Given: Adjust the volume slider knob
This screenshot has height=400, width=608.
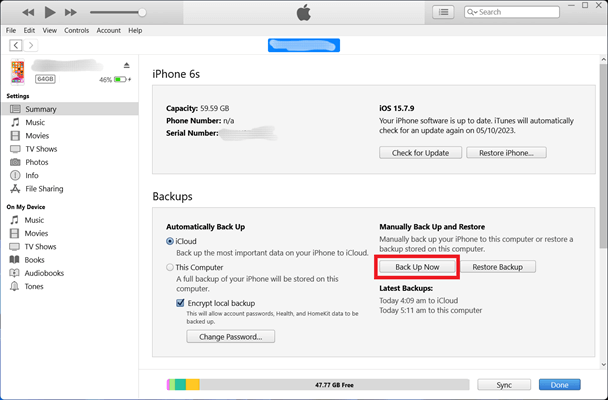Looking at the screenshot, I should point(142,13).
